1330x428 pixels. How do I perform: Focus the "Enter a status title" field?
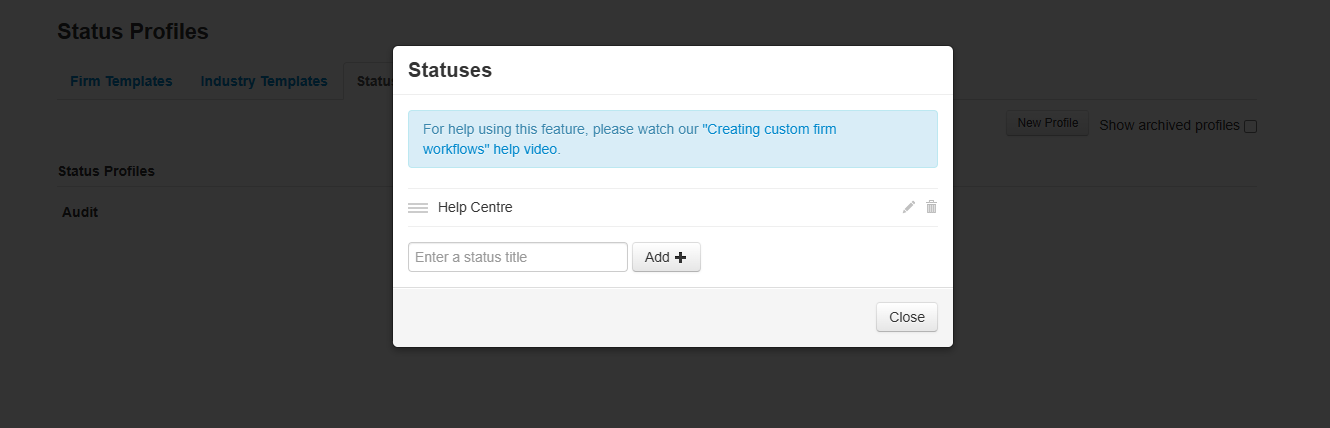click(517, 257)
